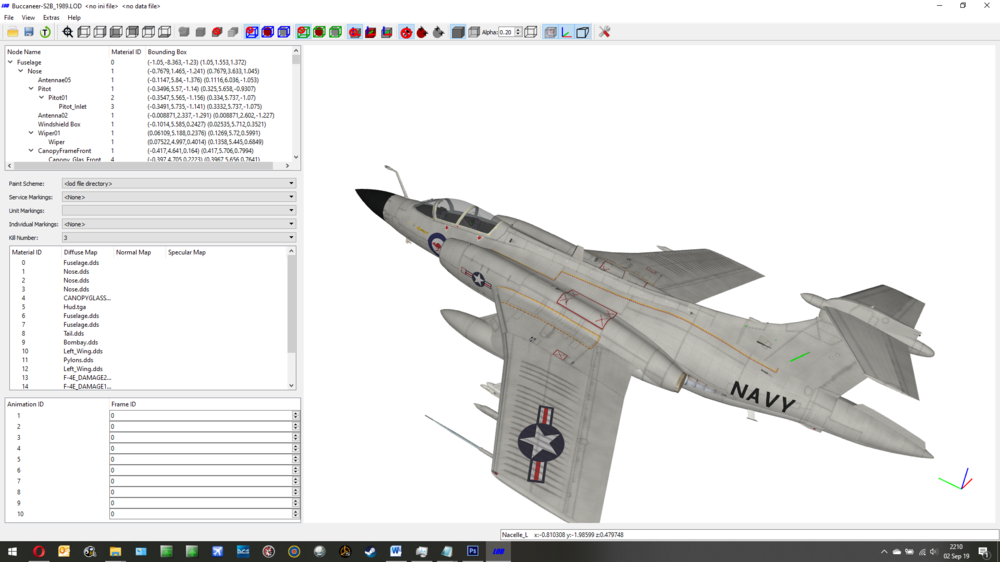Collapse the Fuselage tree node
The width and height of the screenshot is (1000, 562).
tap(11, 63)
